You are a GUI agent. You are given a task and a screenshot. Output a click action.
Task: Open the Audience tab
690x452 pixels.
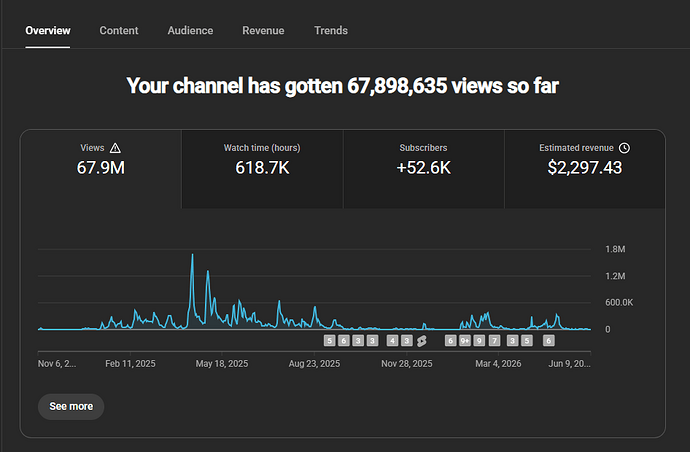[x=190, y=30]
